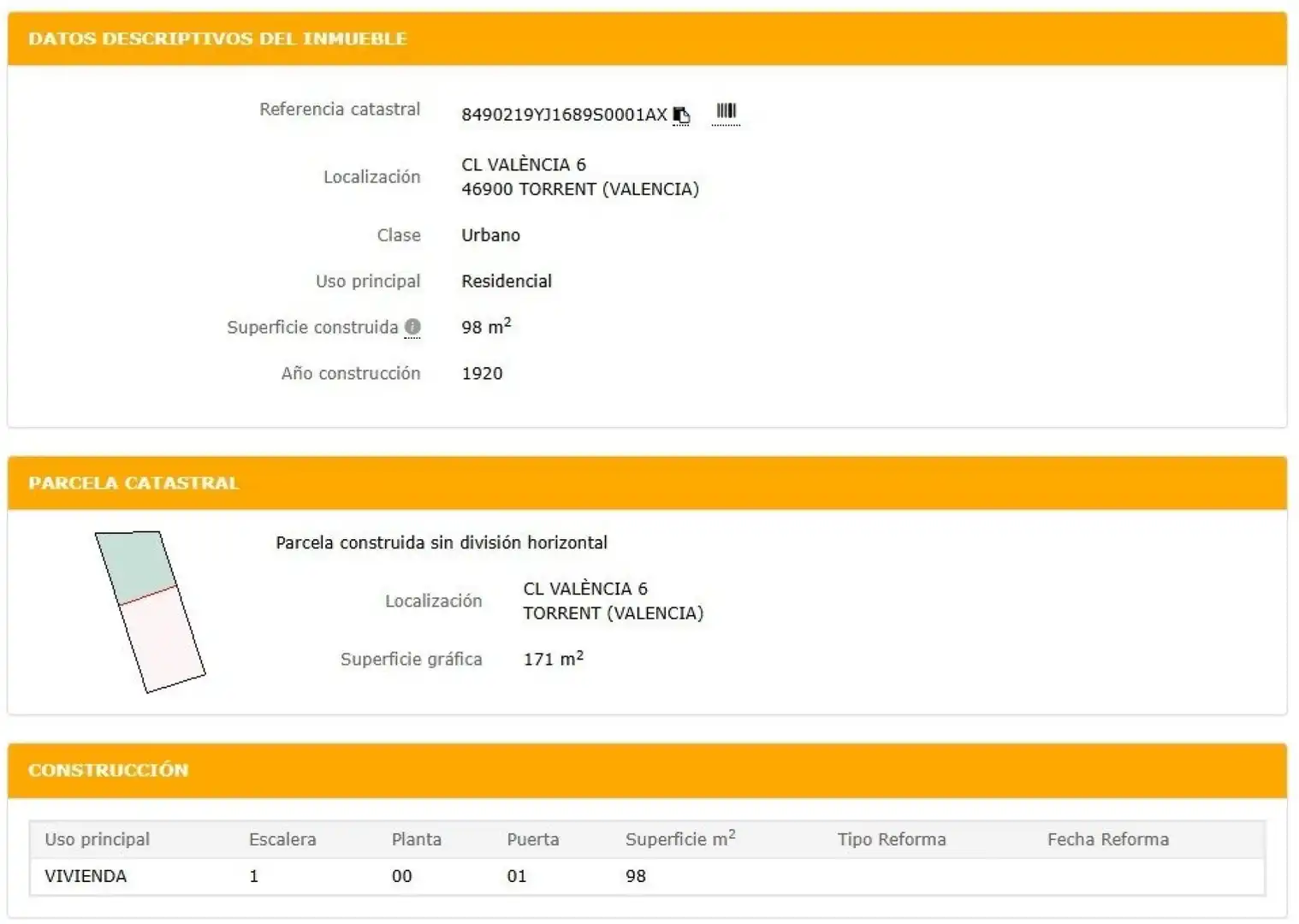Click the Puerta column header
This screenshot has height=924, width=1299.
[x=533, y=839]
